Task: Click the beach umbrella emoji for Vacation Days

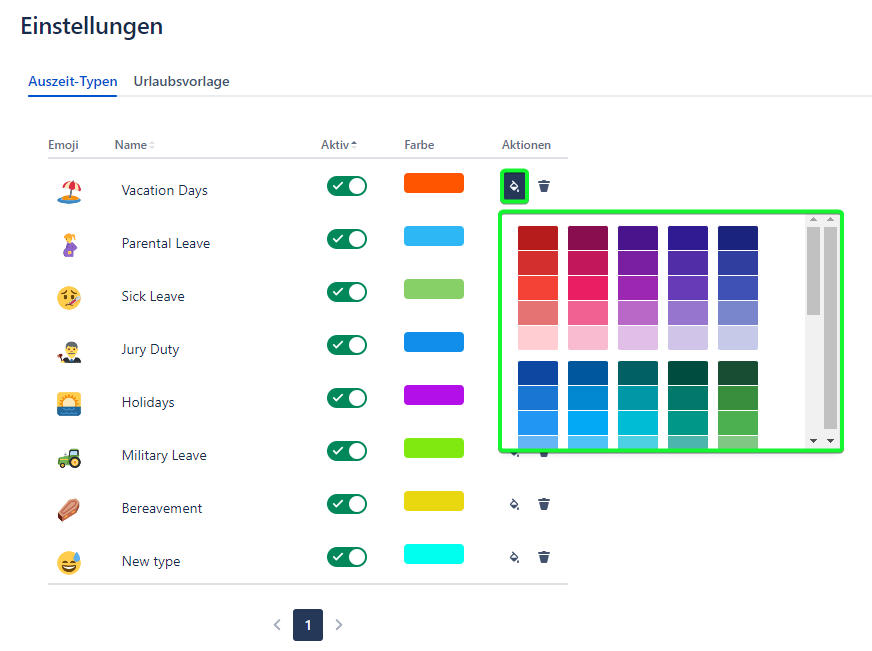Action: tap(69, 190)
